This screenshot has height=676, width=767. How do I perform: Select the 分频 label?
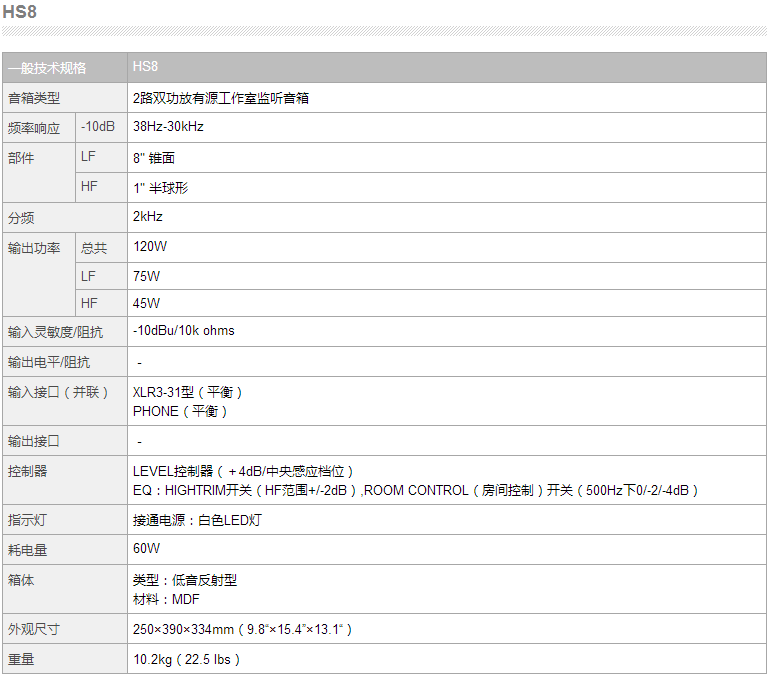[21, 218]
